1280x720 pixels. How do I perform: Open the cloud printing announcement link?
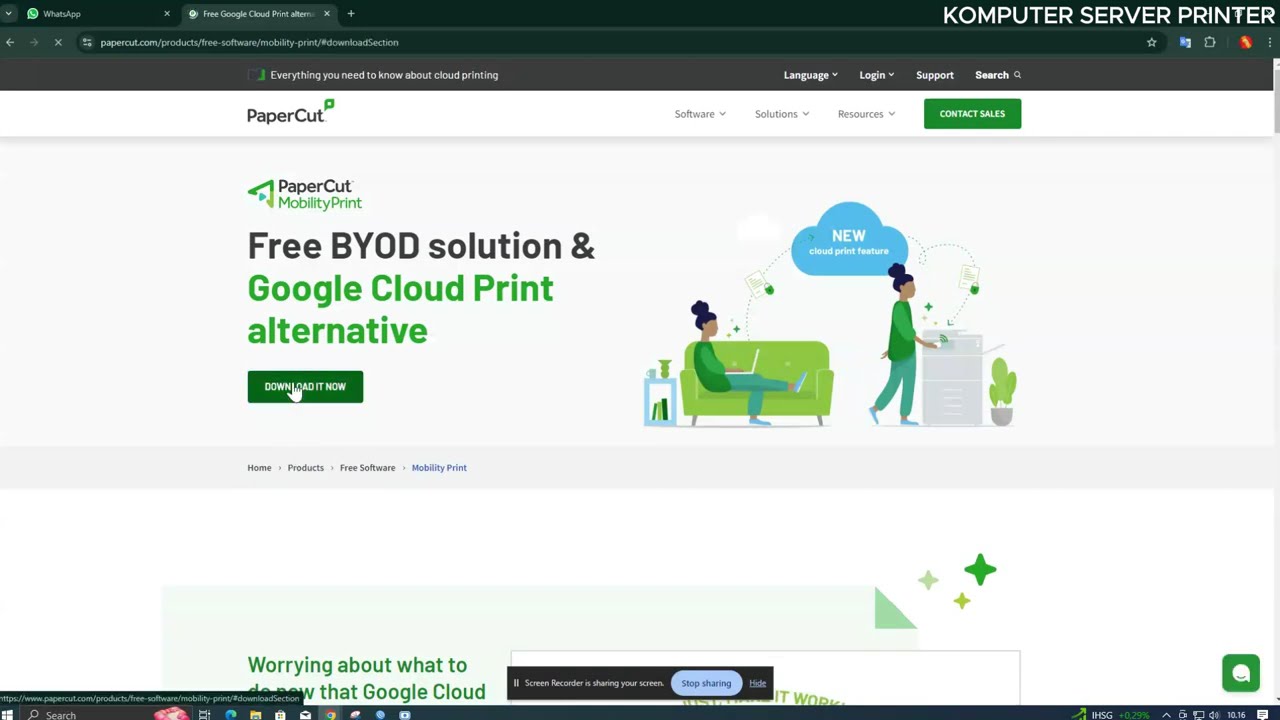pos(384,75)
